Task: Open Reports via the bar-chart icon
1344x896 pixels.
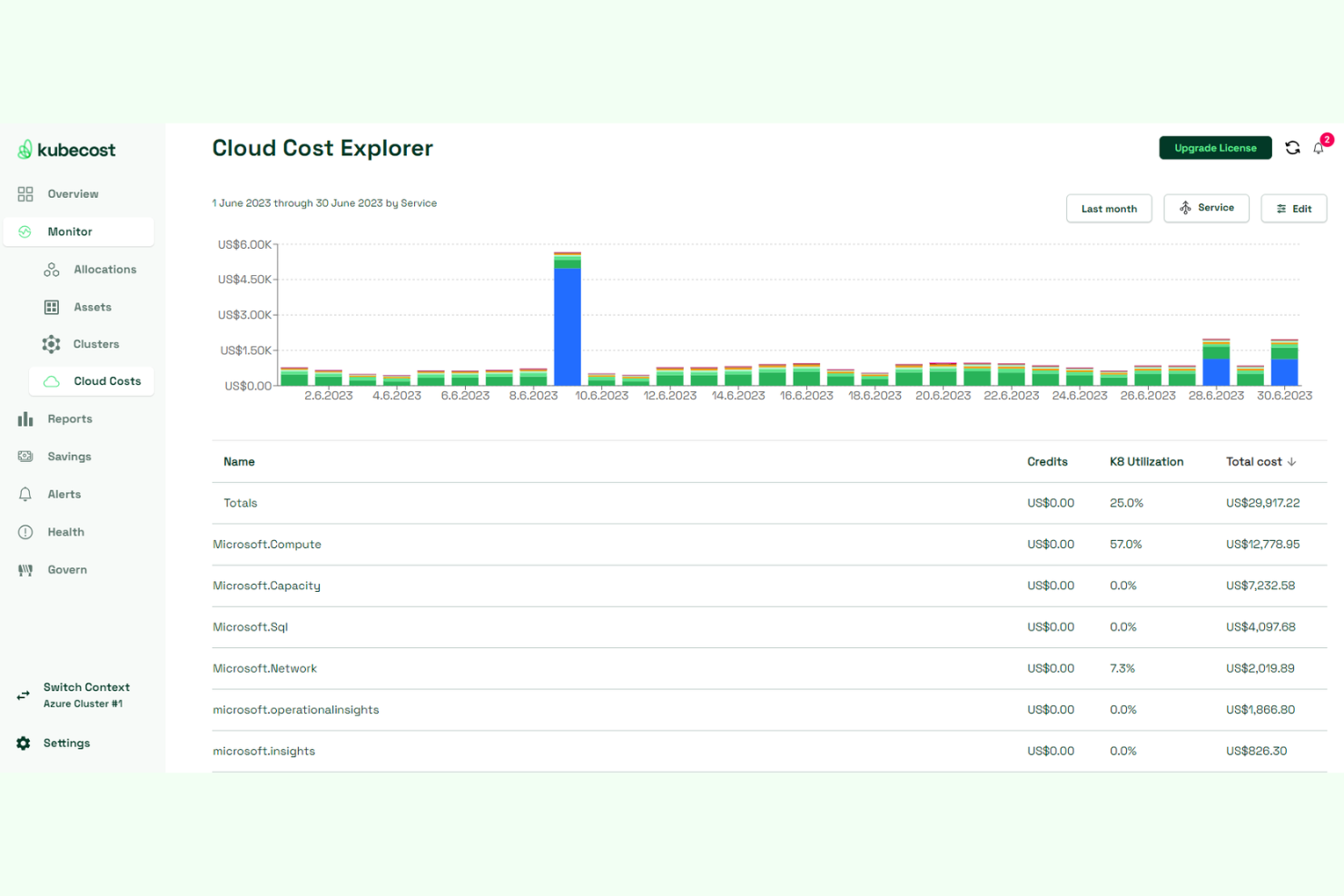Action: pos(25,418)
